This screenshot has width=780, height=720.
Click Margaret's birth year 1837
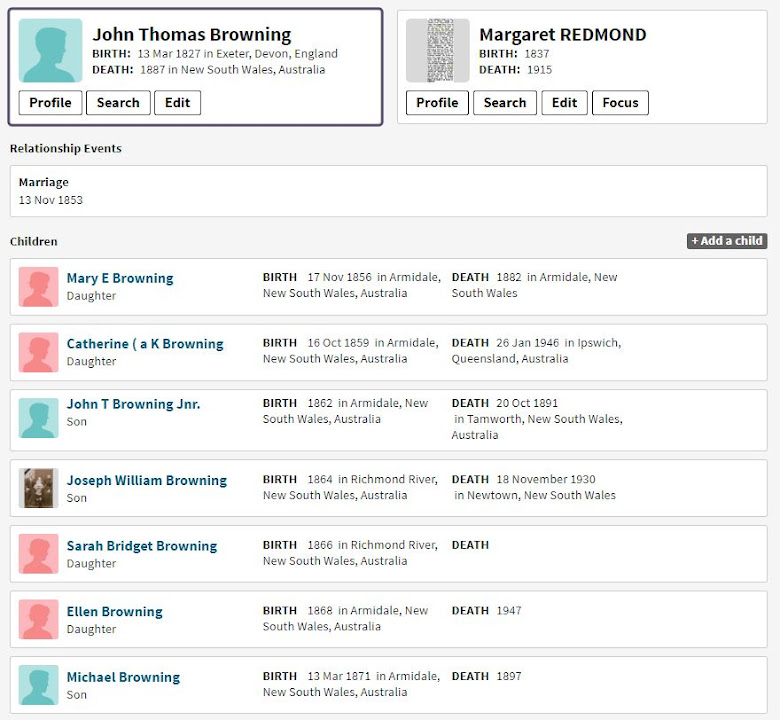[537, 54]
